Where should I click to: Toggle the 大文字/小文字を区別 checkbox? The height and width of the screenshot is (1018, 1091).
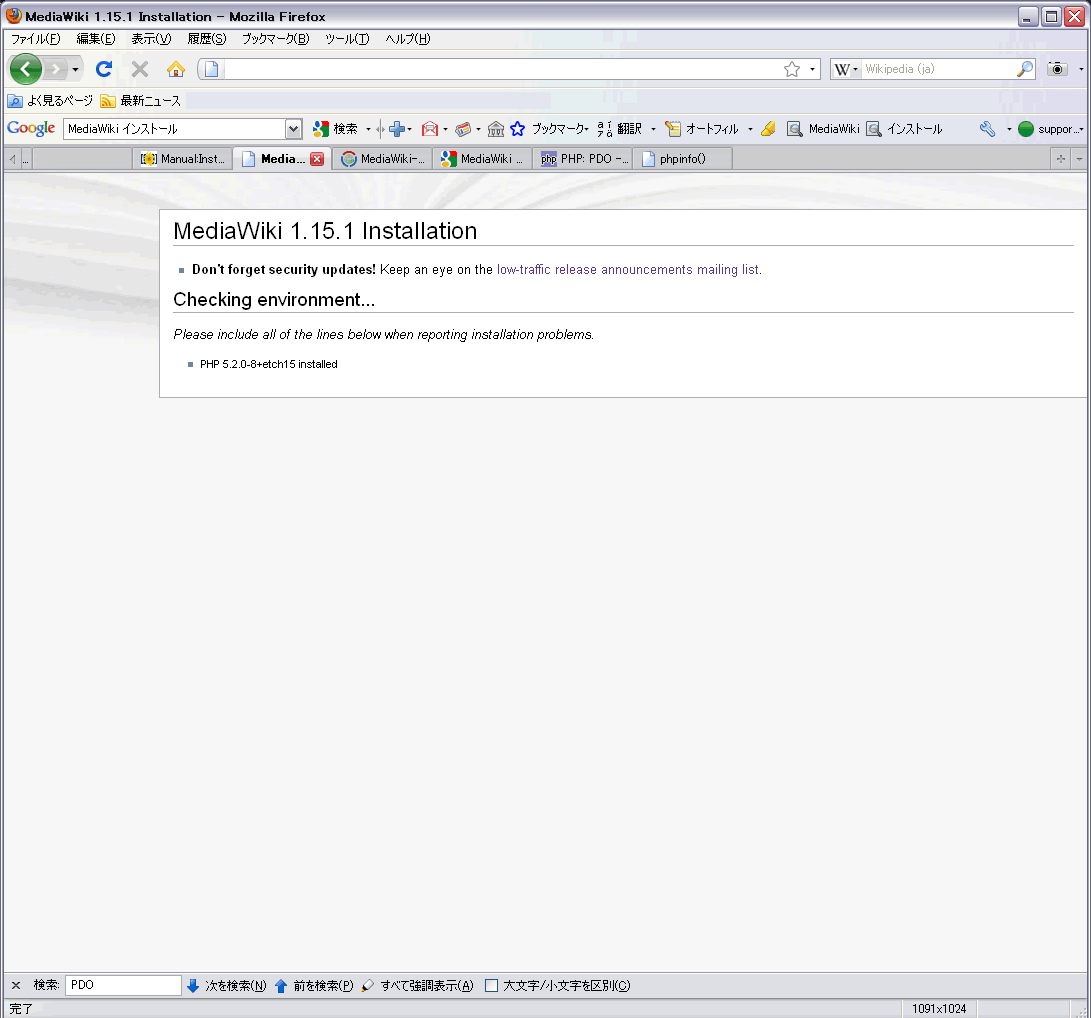tap(491, 985)
